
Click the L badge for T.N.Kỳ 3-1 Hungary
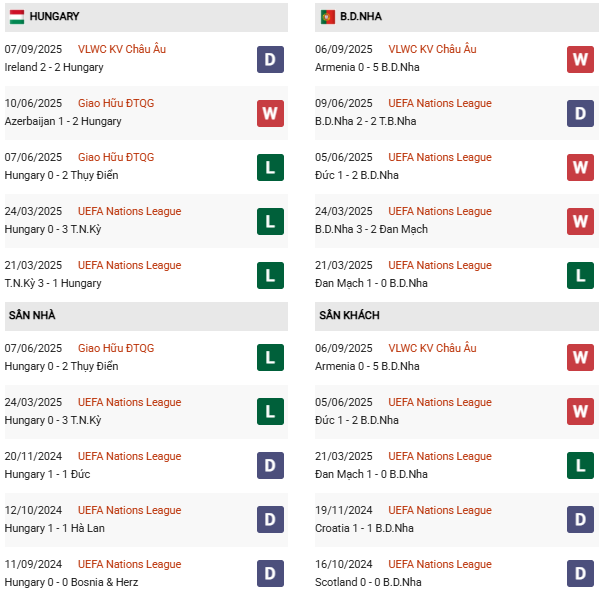(x=270, y=275)
